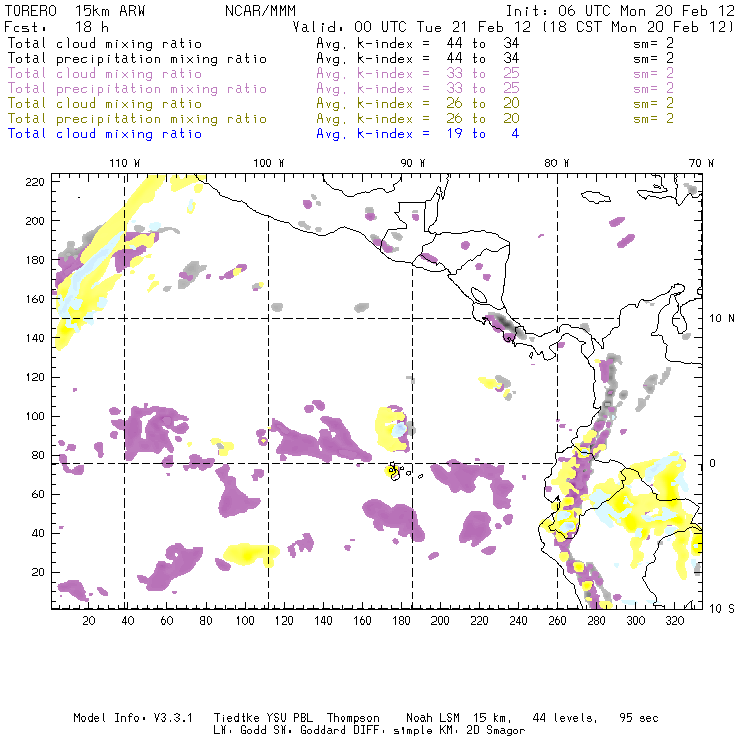Screen dimensions: 740x740
Task: Select the "Fcst: 18 h" forecast label
Action: coord(56,27)
